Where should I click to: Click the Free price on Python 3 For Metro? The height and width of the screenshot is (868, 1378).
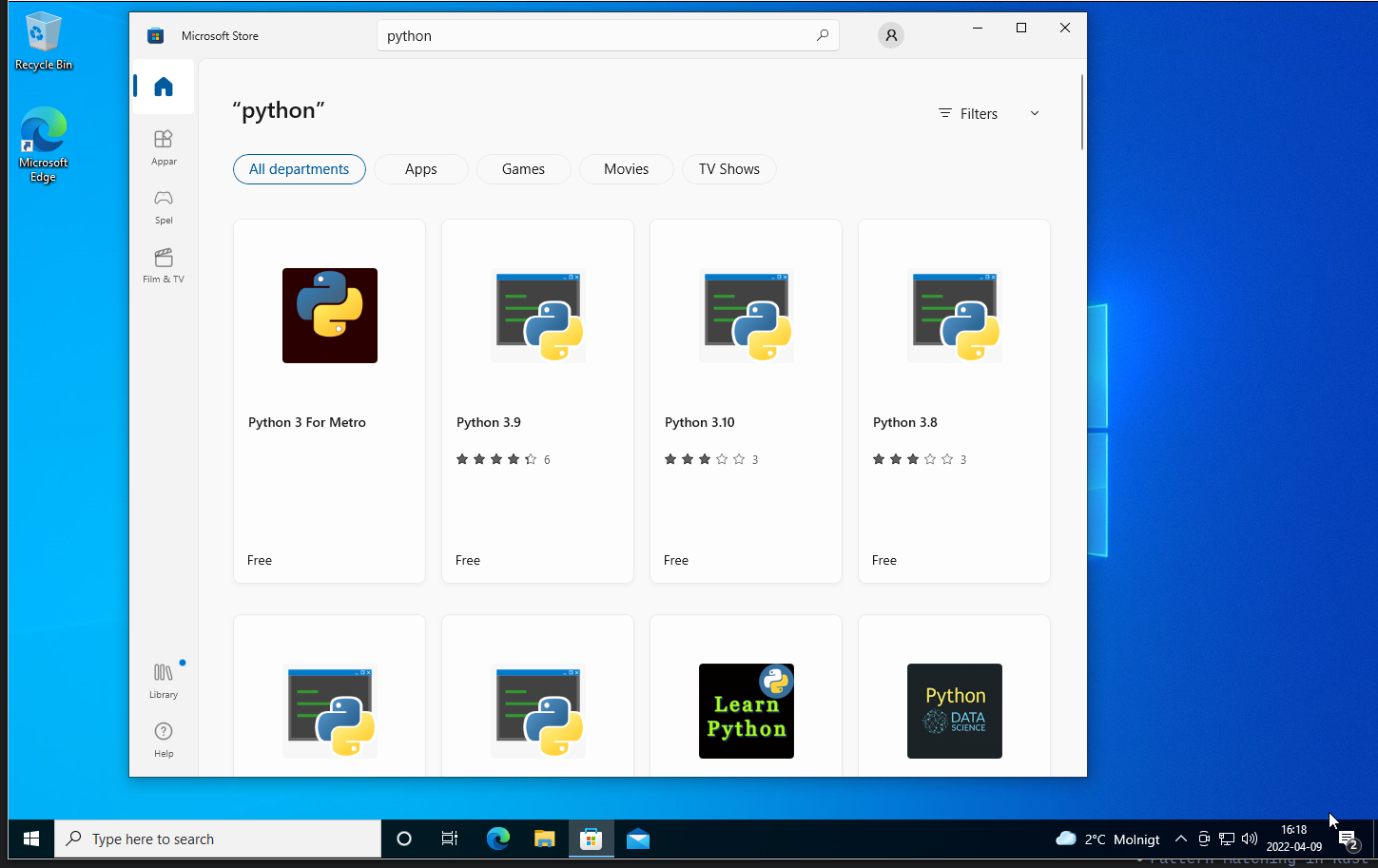(260, 560)
